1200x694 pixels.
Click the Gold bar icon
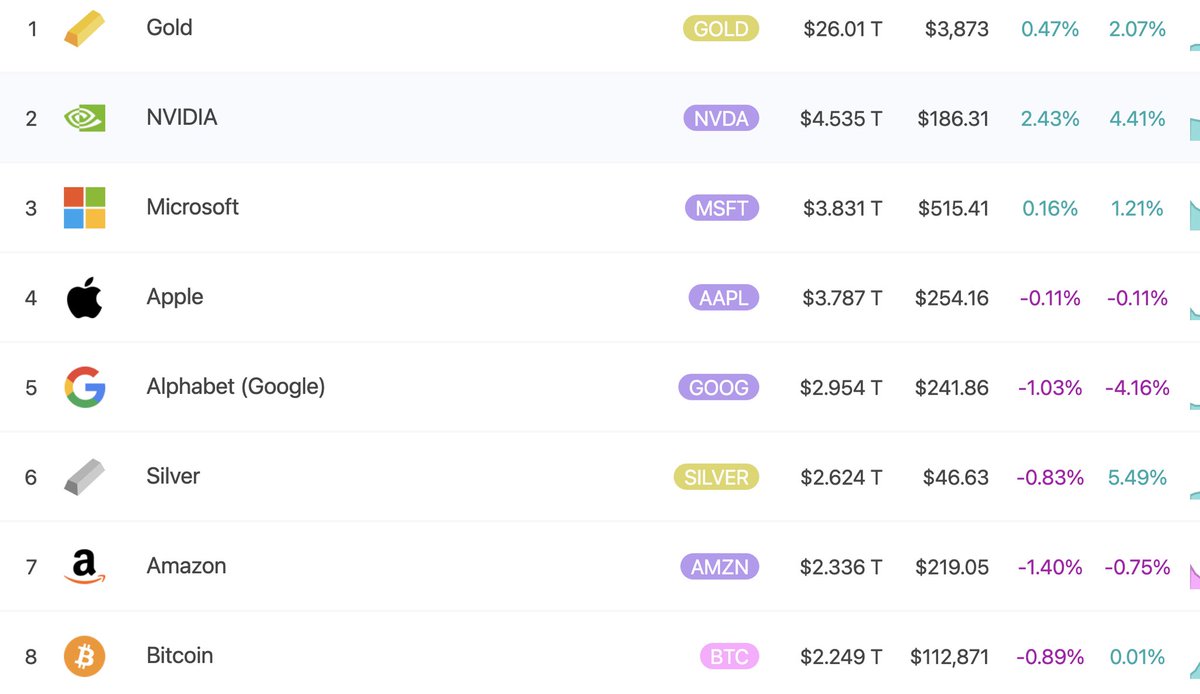click(x=84, y=29)
